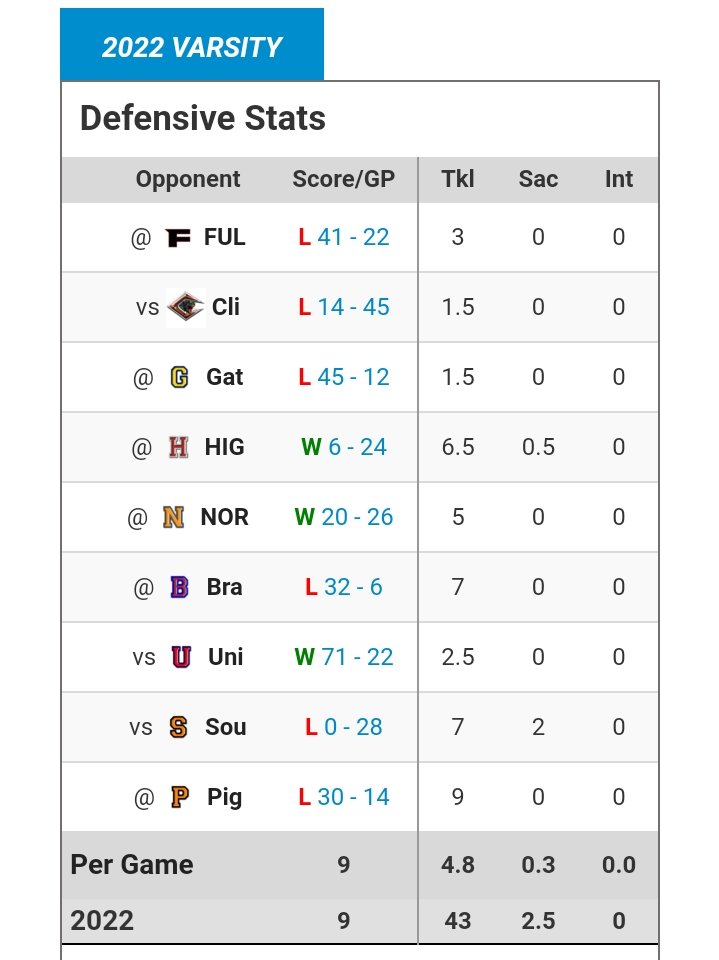This screenshot has height=960, width=719.
Task: Open the L 0 - 28 game score
Action: (x=344, y=727)
